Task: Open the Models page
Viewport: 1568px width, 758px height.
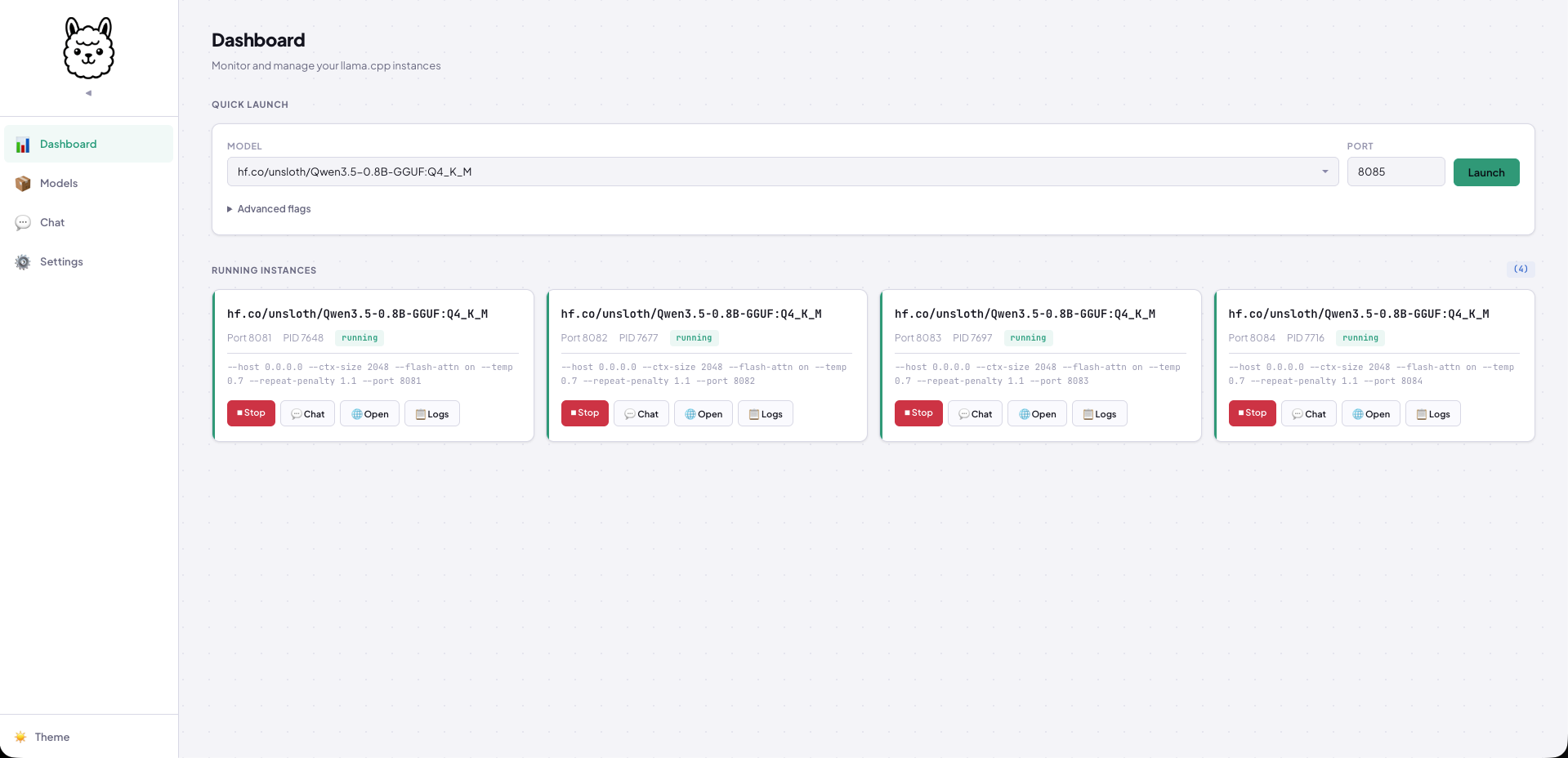Action: pyautogui.click(x=88, y=183)
